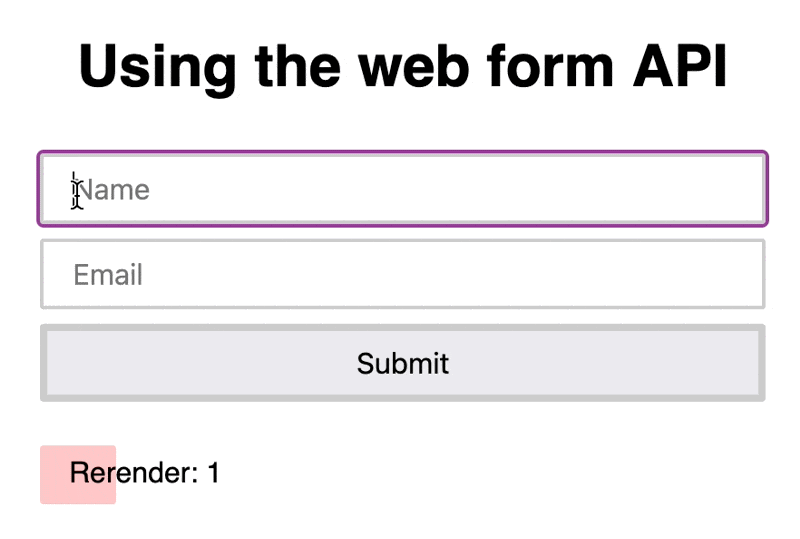Click the "Name" placeholder text

click(x=112, y=190)
